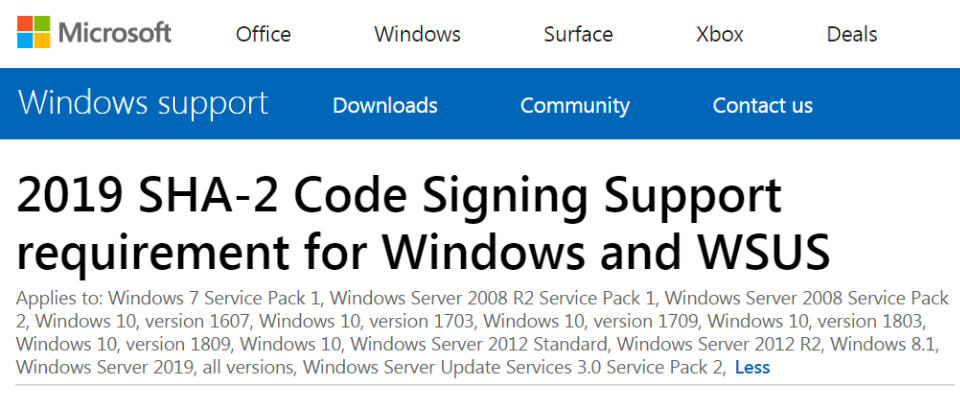Switch to the Community section
Image resolution: width=960 pixels, height=420 pixels.
[x=575, y=105]
